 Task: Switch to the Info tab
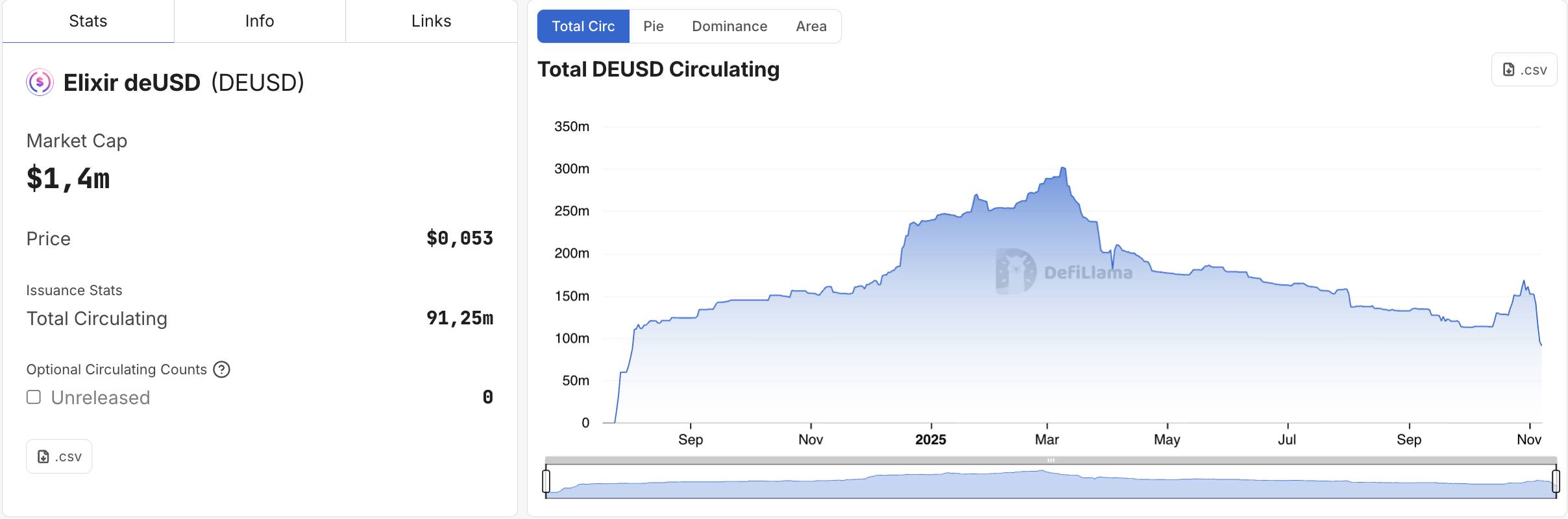point(259,20)
